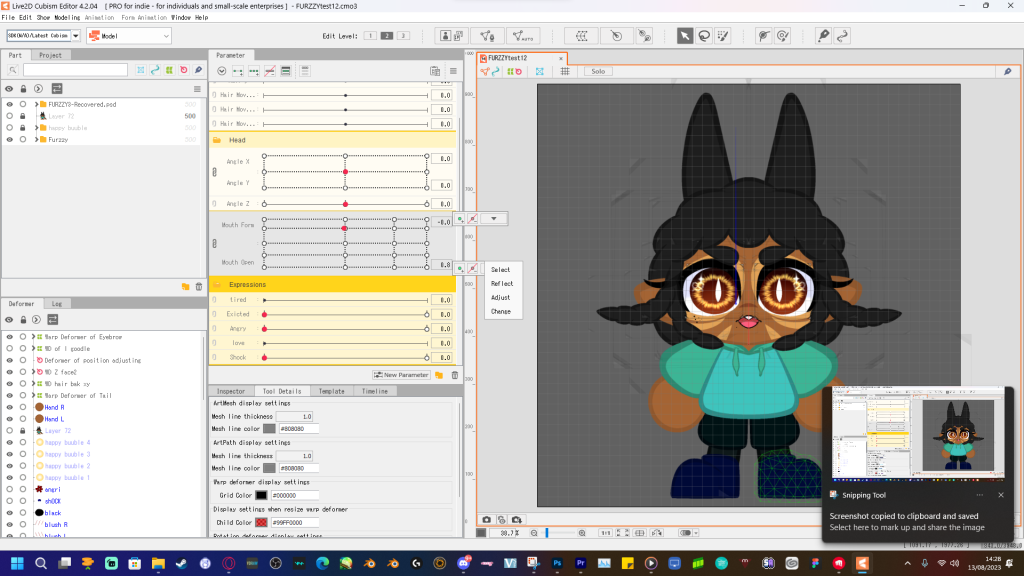The width and height of the screenshot is (1024, 576).
Task: Toggle the grid display in canvas toolbar
Action: [x=565, y=71]
